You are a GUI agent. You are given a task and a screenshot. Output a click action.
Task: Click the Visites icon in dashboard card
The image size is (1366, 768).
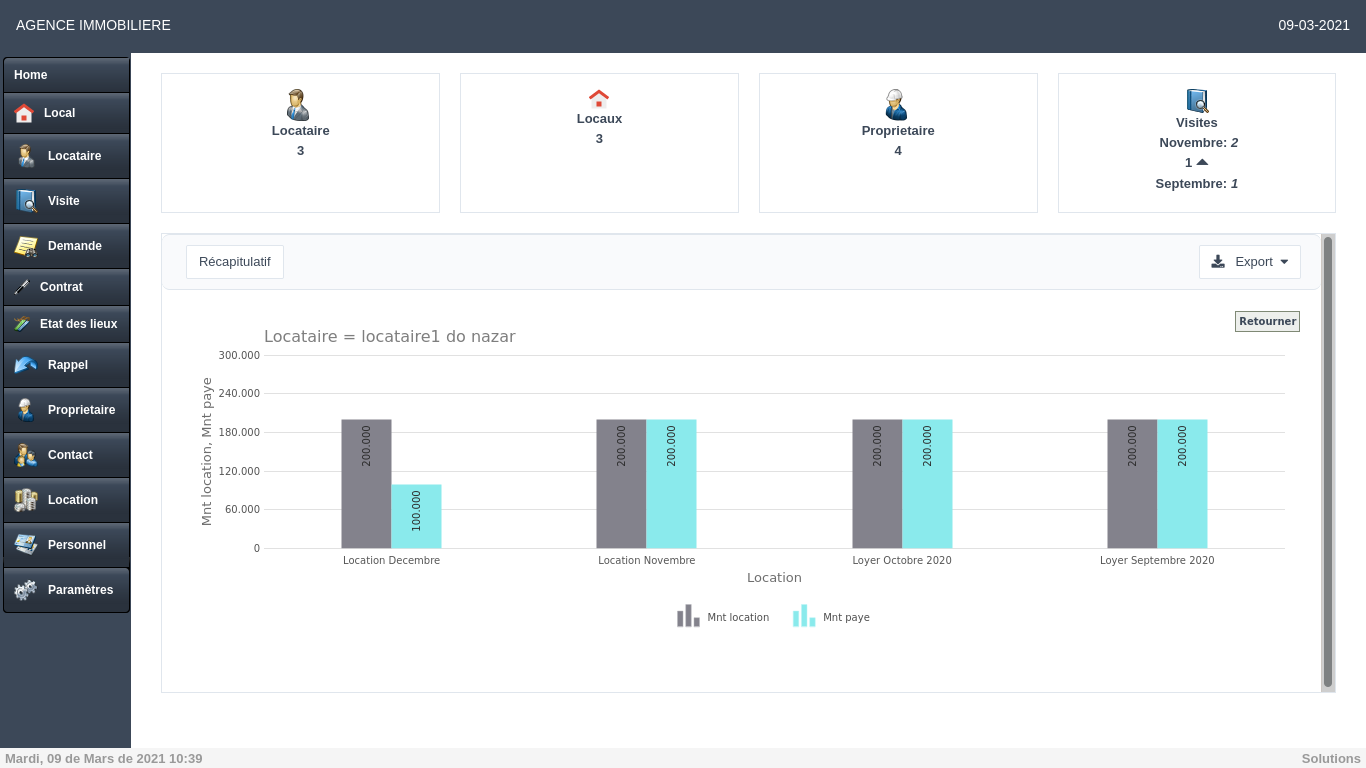pyautogui.click(x=1197, y=101)
